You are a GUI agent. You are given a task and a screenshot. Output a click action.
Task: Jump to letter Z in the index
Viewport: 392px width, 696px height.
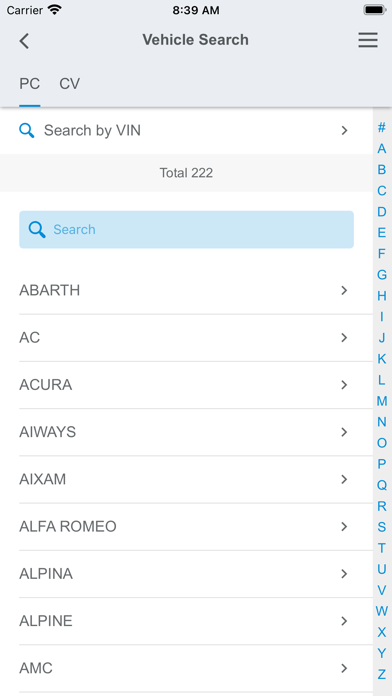[x=382, y=674]
